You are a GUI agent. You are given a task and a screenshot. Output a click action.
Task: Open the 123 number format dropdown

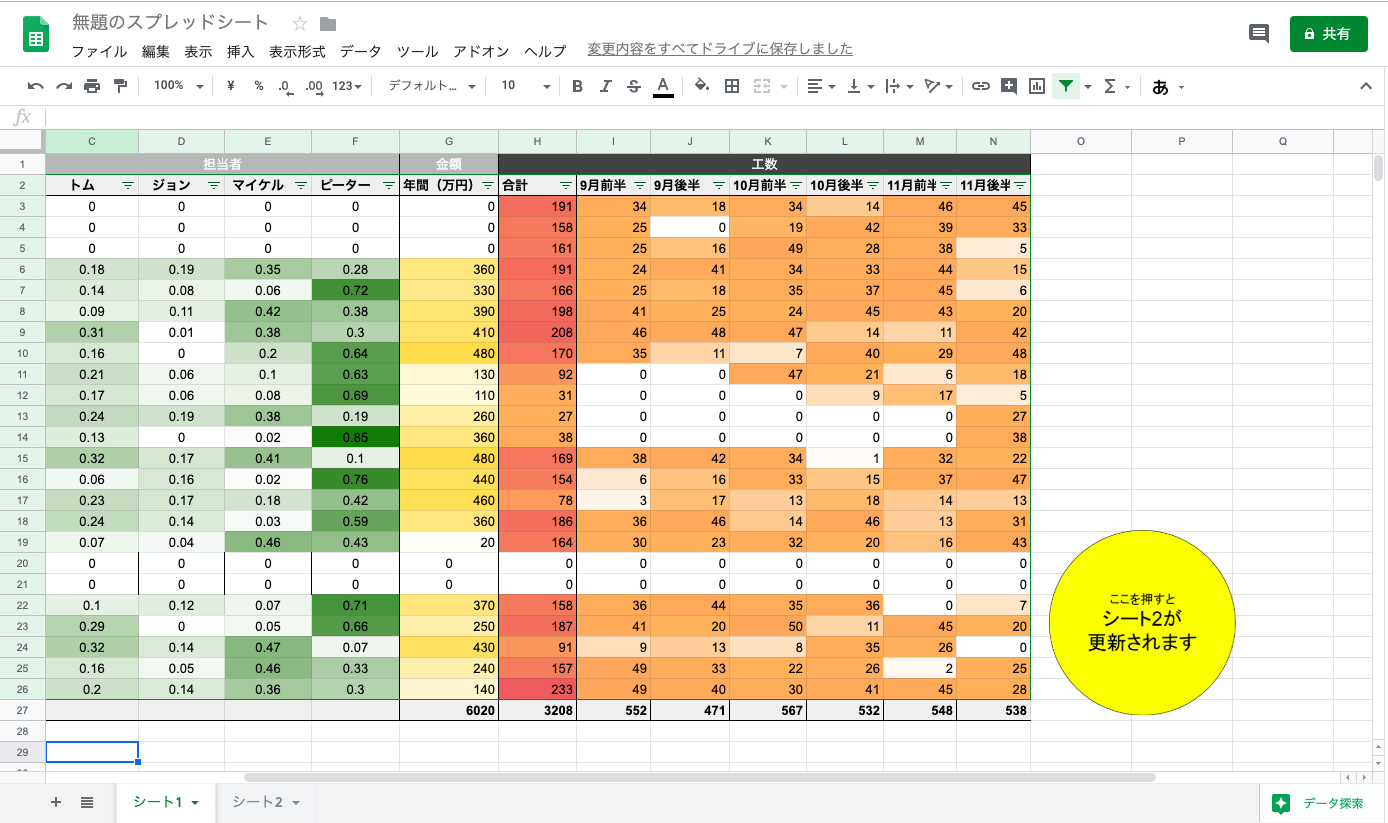point(347,86)
